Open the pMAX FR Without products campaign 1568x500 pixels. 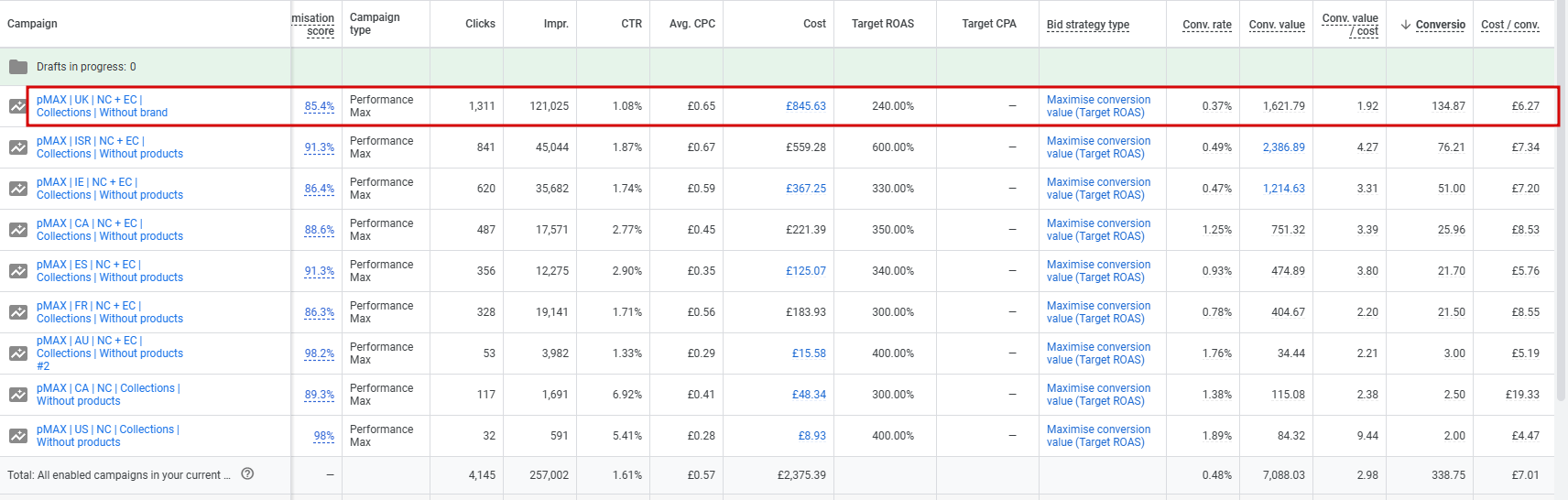(109, 312)
